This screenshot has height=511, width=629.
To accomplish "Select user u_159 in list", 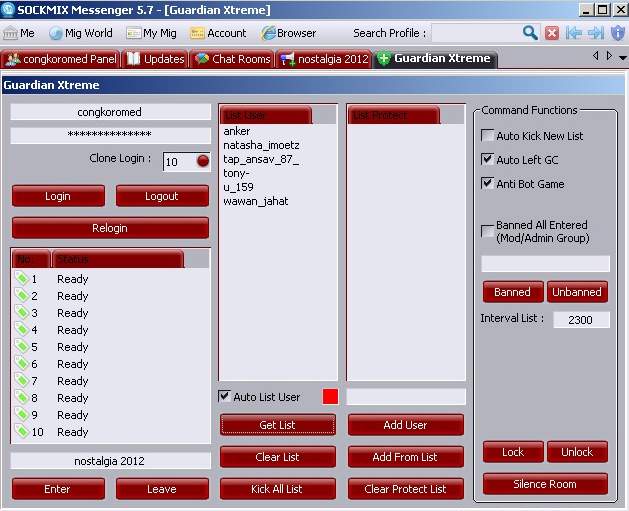I will pos(238,187).
